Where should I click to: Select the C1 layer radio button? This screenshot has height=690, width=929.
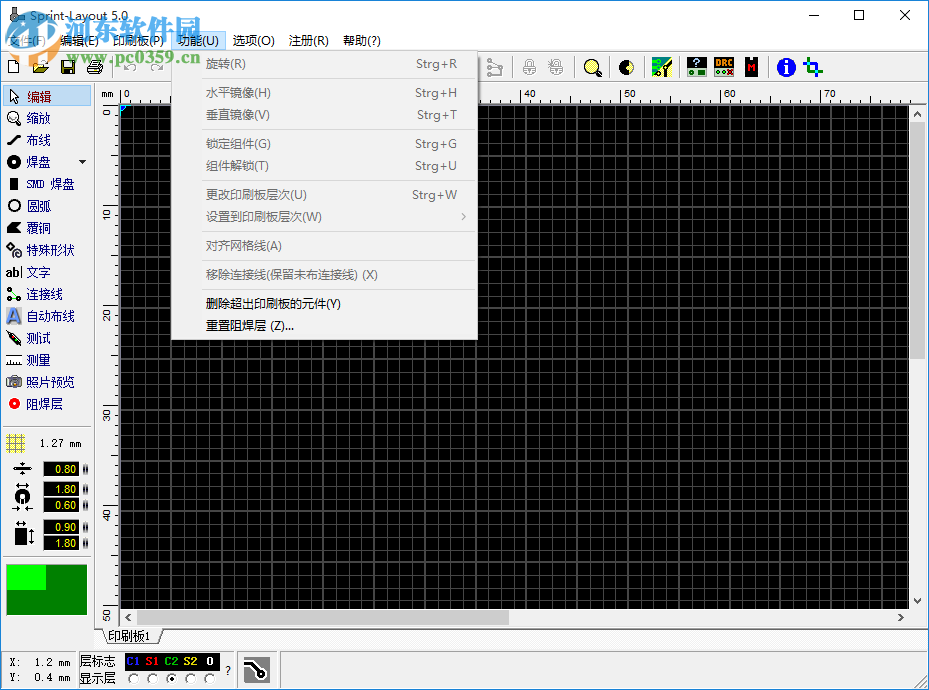133,679
